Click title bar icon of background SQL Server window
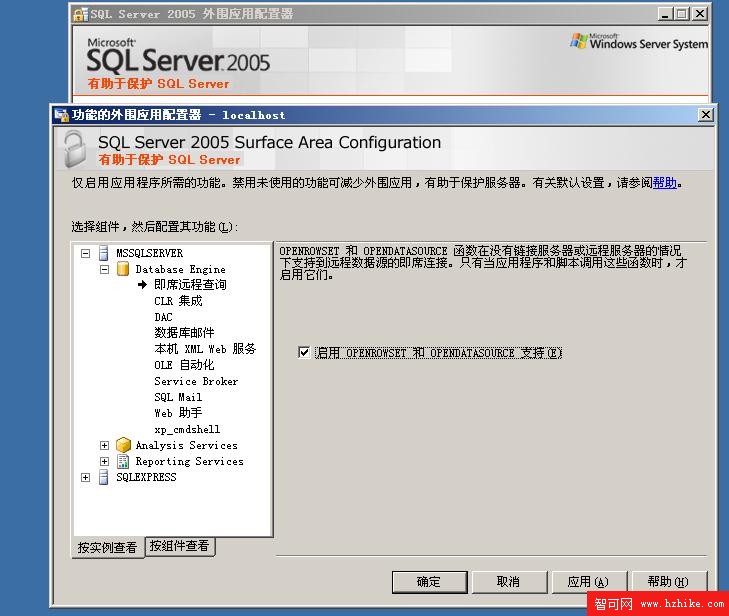This screenshot has height=616, width=729. point(80,14)
